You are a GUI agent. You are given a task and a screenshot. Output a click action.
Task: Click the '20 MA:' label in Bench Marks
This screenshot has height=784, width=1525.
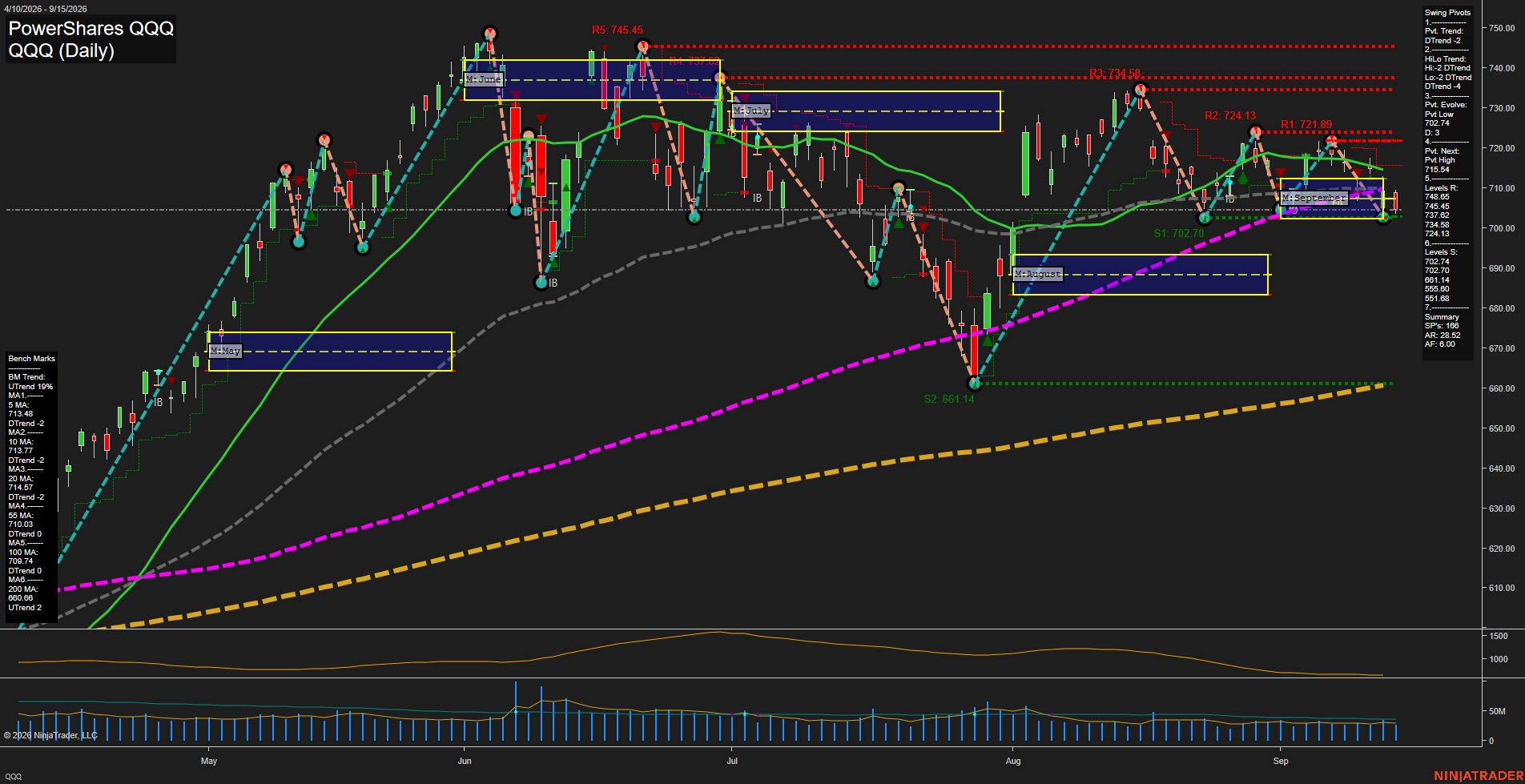21,479
